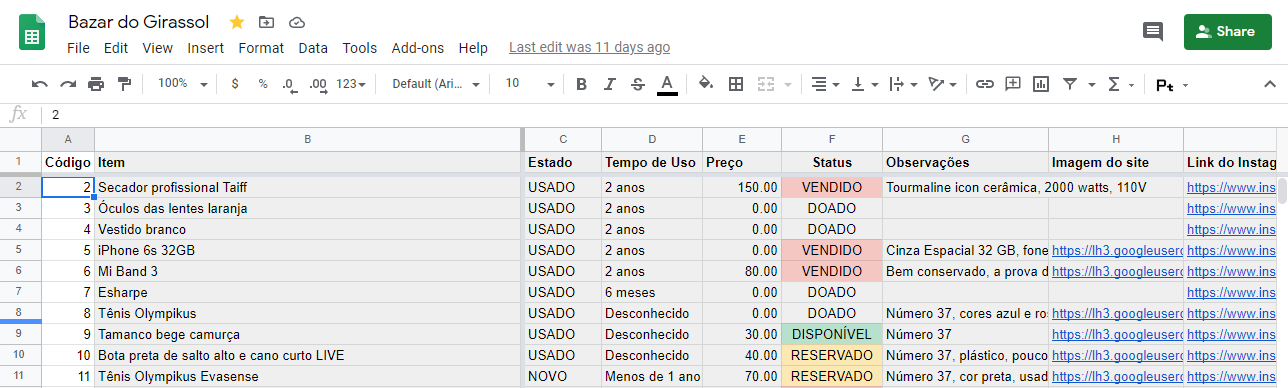Image resolution: width=1288 pixels, height=388 pixels.
Task: Click the Create a filter funnel icon
Action: [1070, 84]
